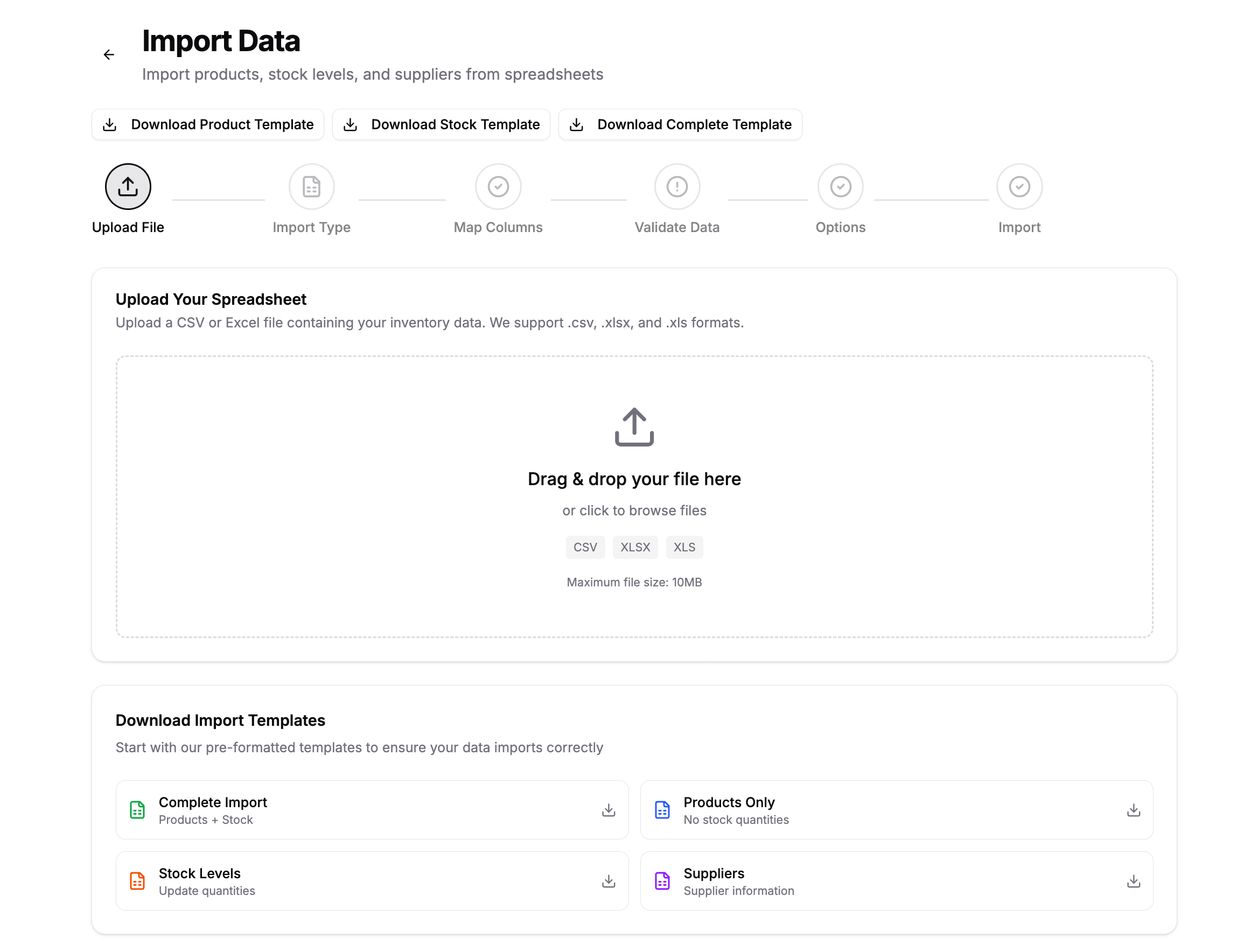Click the Stock Levels download icon

click(608, 880)
